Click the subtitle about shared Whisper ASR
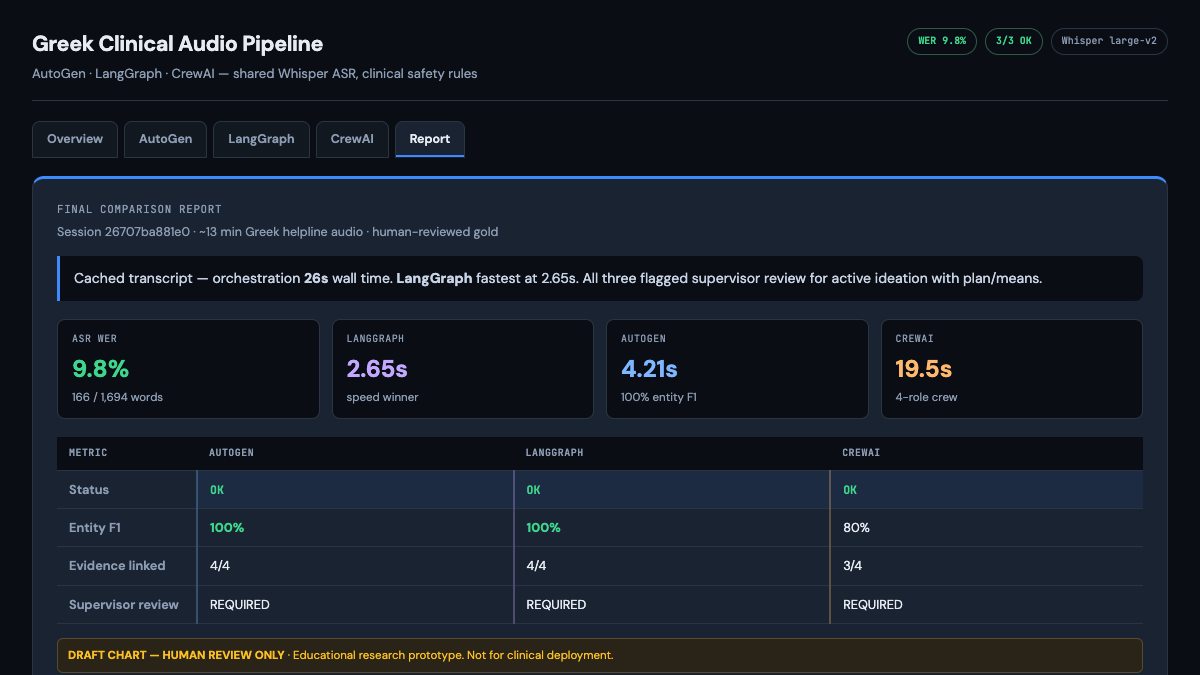This screenshot has width=1200, height=675. pyautogui.click(x=255, y=74)
